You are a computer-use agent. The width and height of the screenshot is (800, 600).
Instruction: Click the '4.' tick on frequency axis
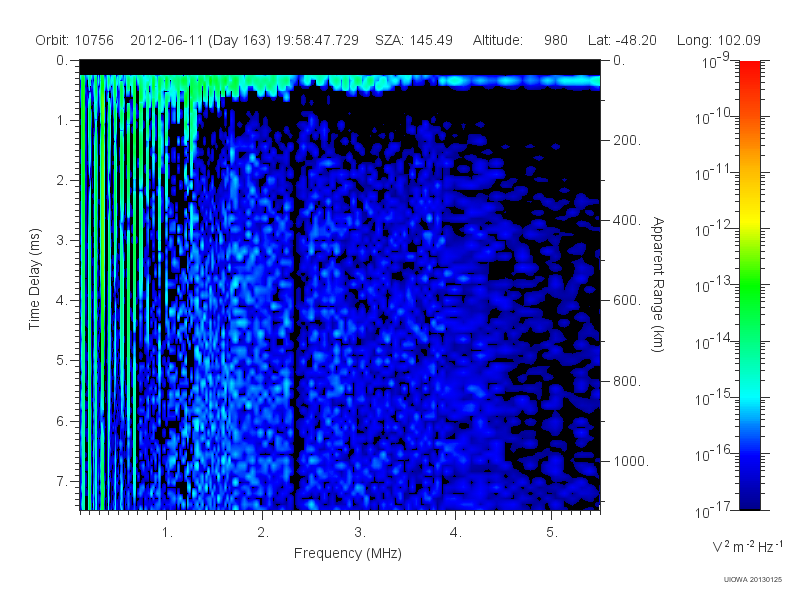(456, 533)
